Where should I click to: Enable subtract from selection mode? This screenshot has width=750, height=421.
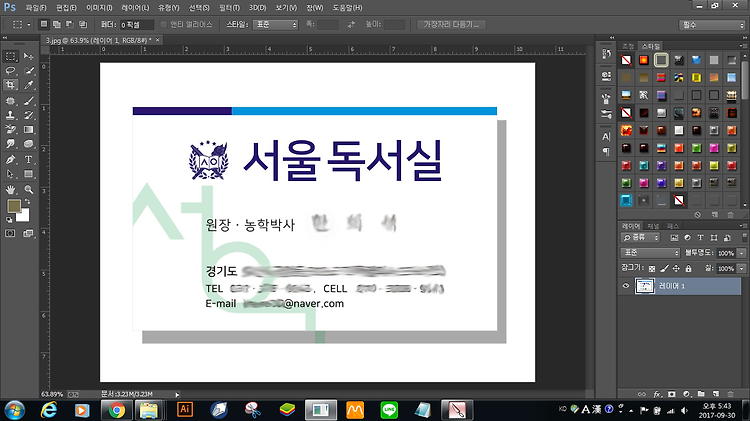[x=70, y=24]
